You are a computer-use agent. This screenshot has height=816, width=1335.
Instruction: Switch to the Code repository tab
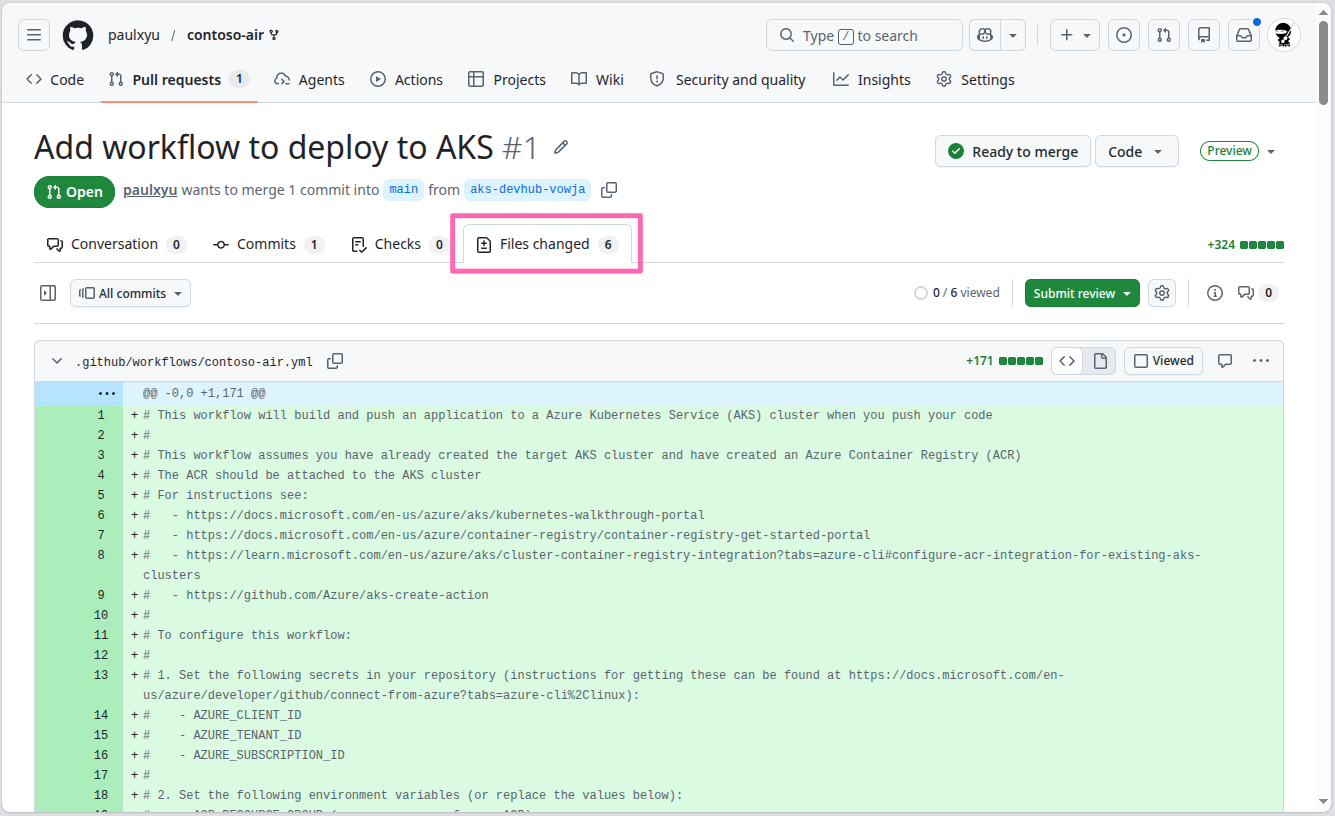coord(55,80)
